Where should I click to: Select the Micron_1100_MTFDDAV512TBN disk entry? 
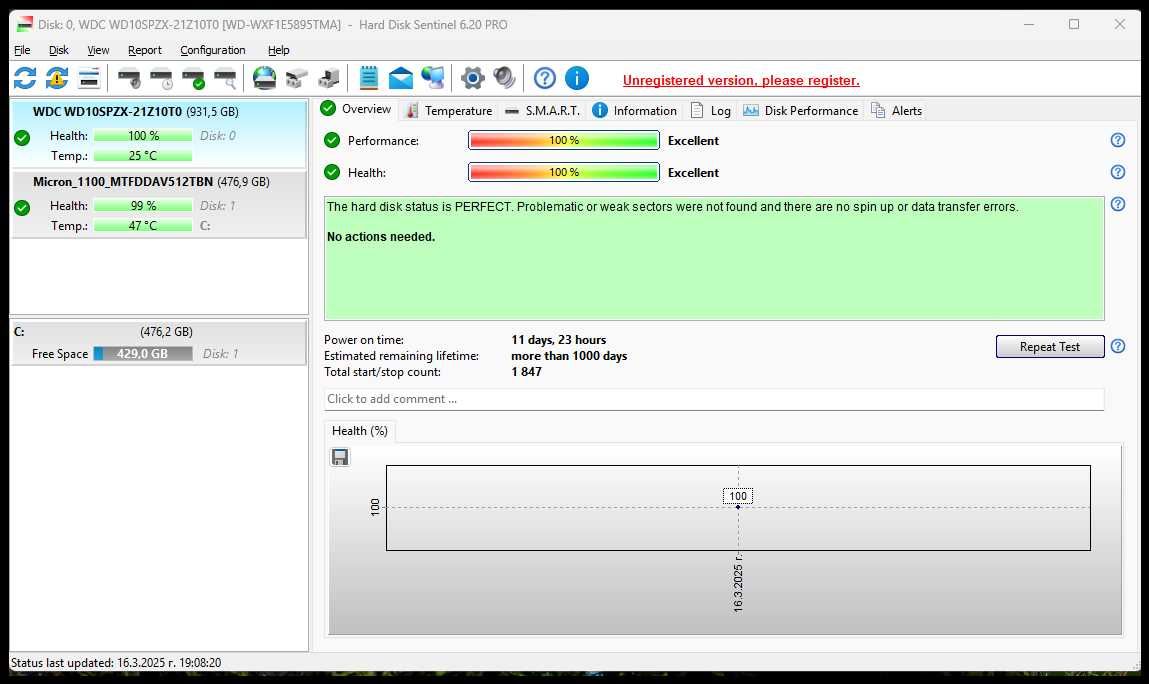pos(158,205)
